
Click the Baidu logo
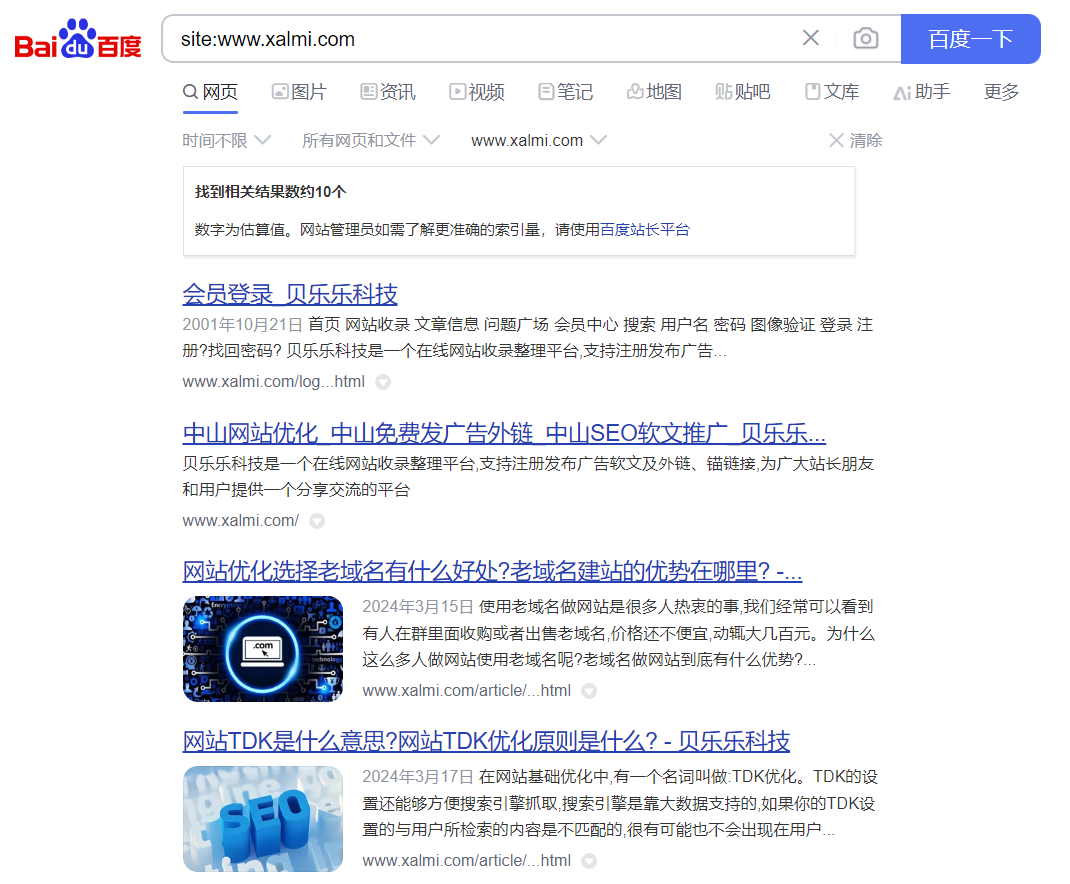coord(78,39)
